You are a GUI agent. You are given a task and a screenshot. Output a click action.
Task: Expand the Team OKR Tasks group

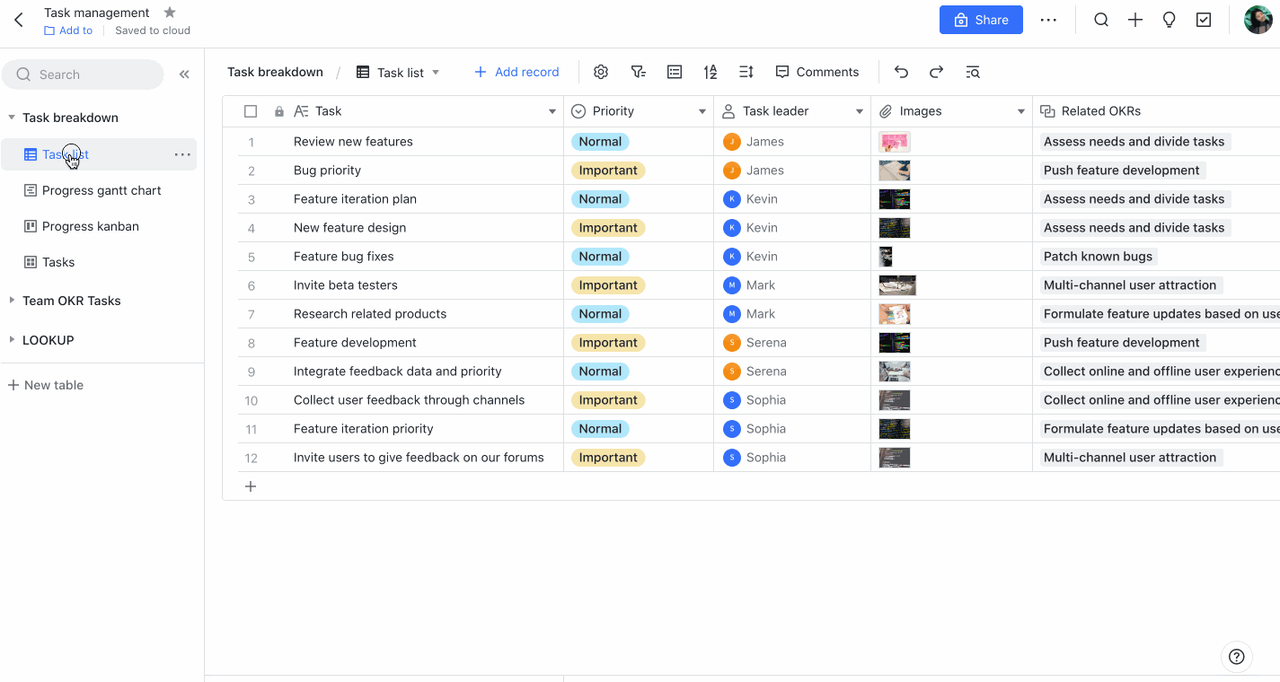coord(12,300)
